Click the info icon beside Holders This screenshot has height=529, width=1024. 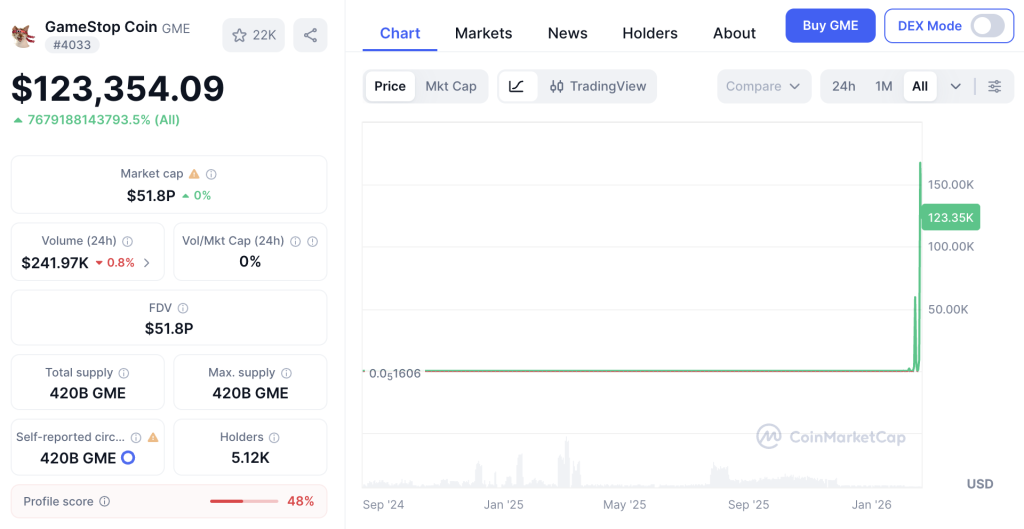point(274,438)
